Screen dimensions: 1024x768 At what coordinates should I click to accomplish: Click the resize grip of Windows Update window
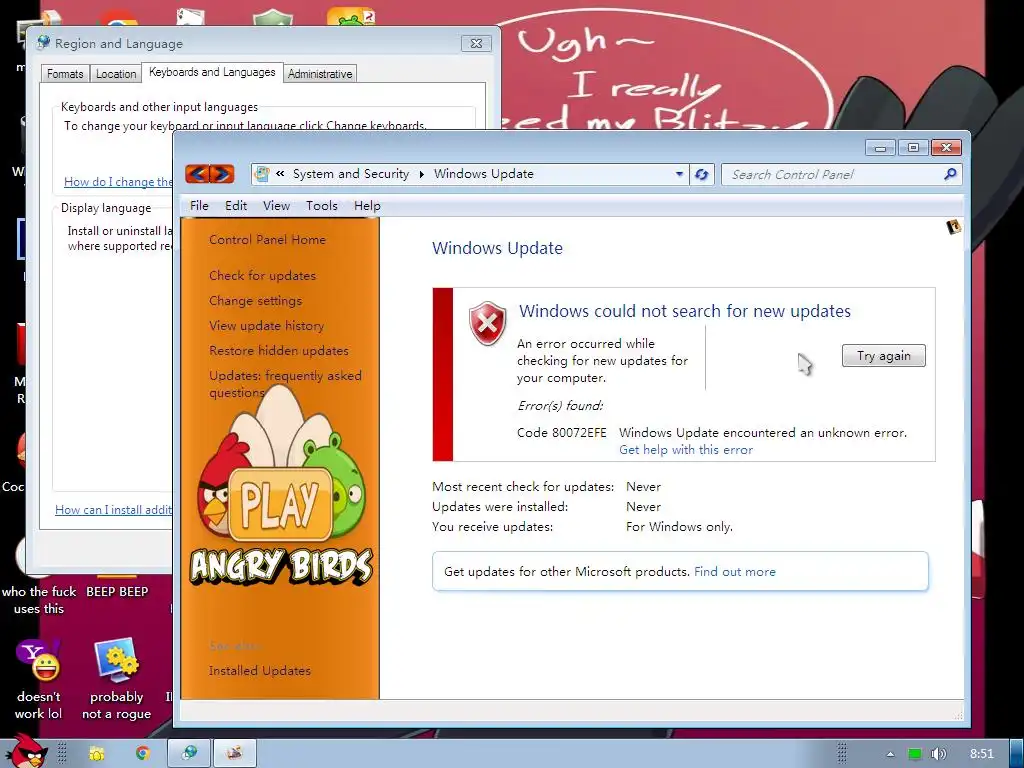[x=958, y=715]
